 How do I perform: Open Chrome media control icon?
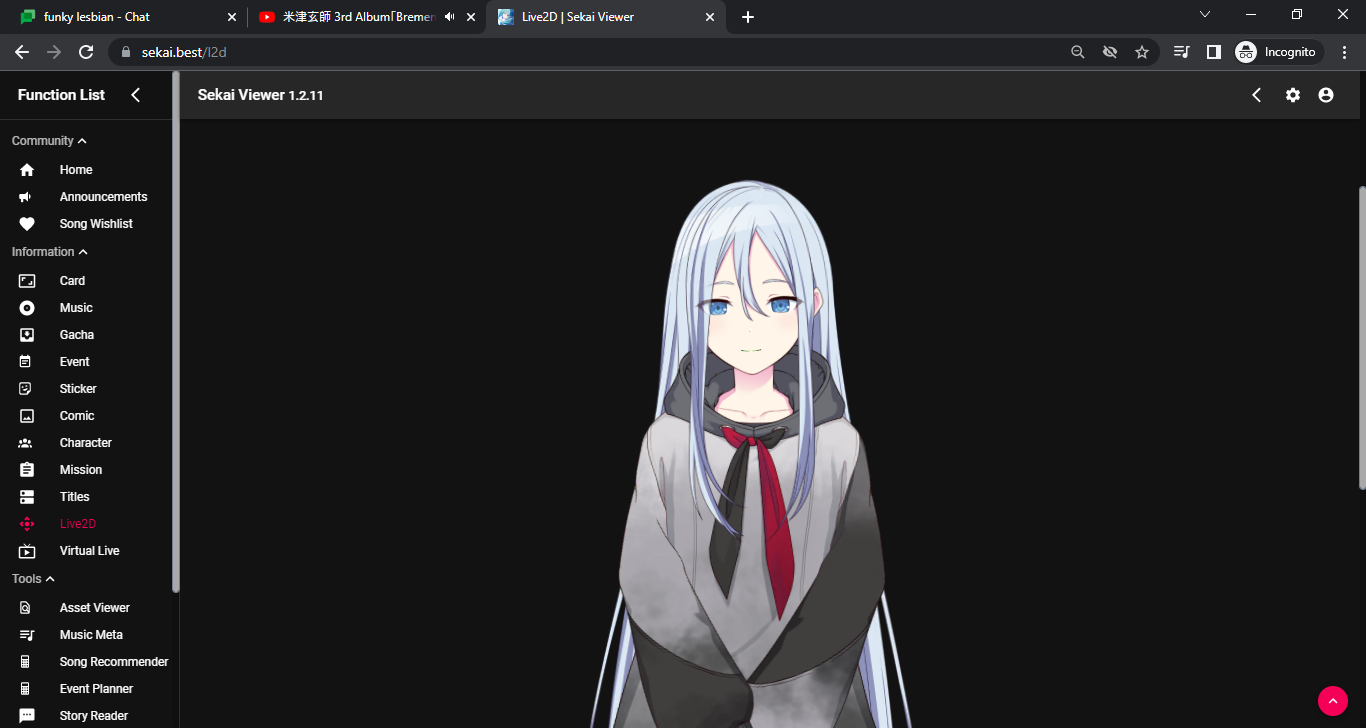click(x=1182, y=52)
